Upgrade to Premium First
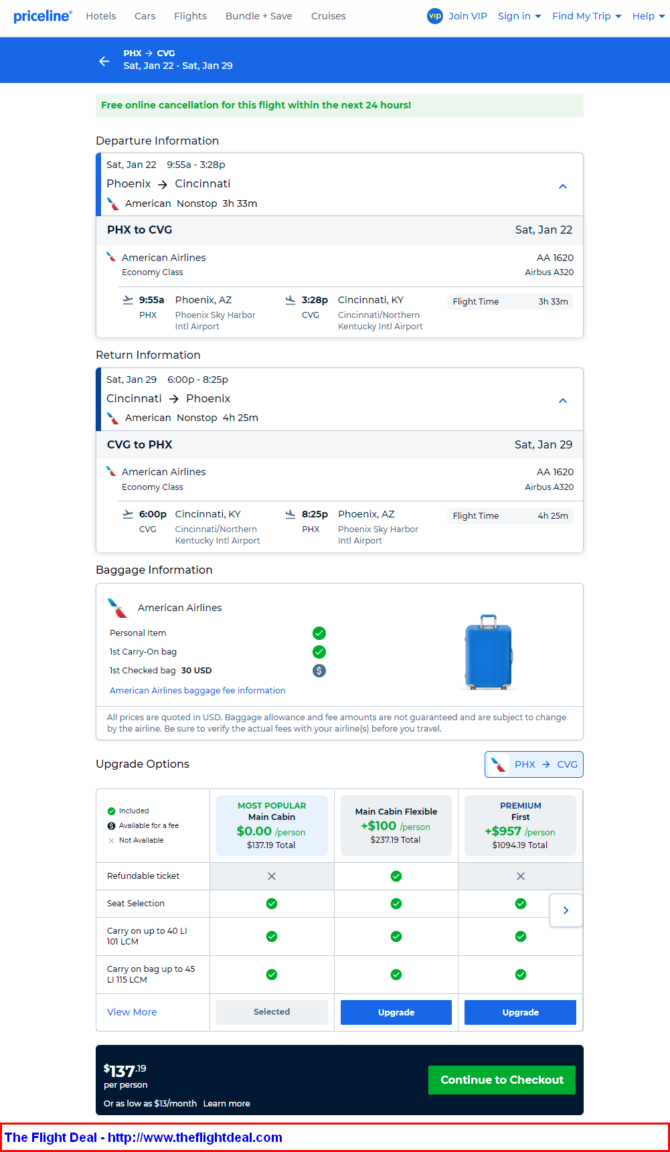The width and height of the screenshot is (670, 1152). click(x=520, y=1012)
